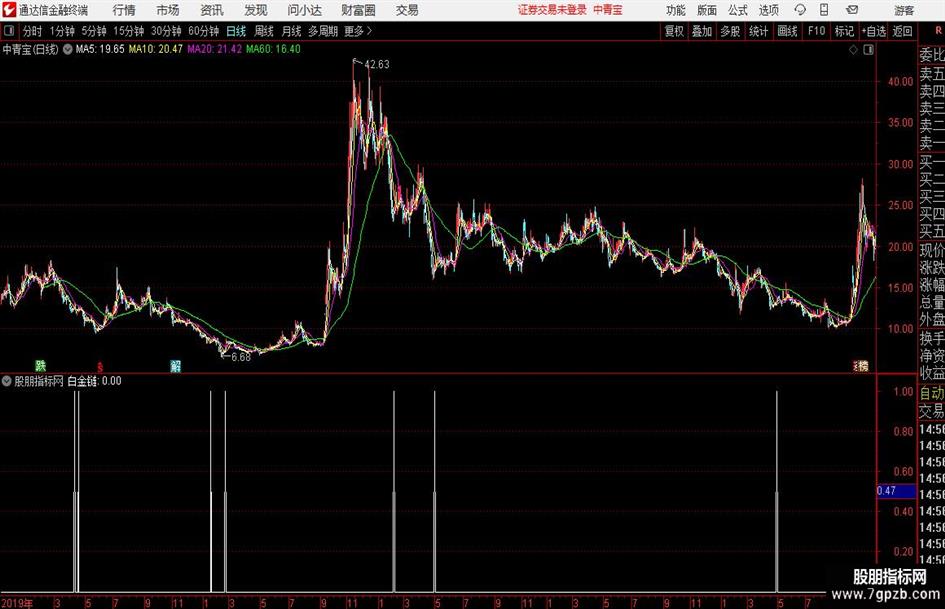
Task: Click +自选 add to watchlist button
Action: tap(873, 31)
